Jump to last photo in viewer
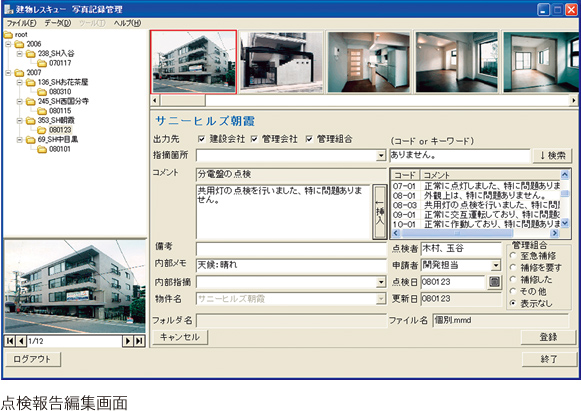The width and height of the screenshot is (581, 411). [139, 341]
